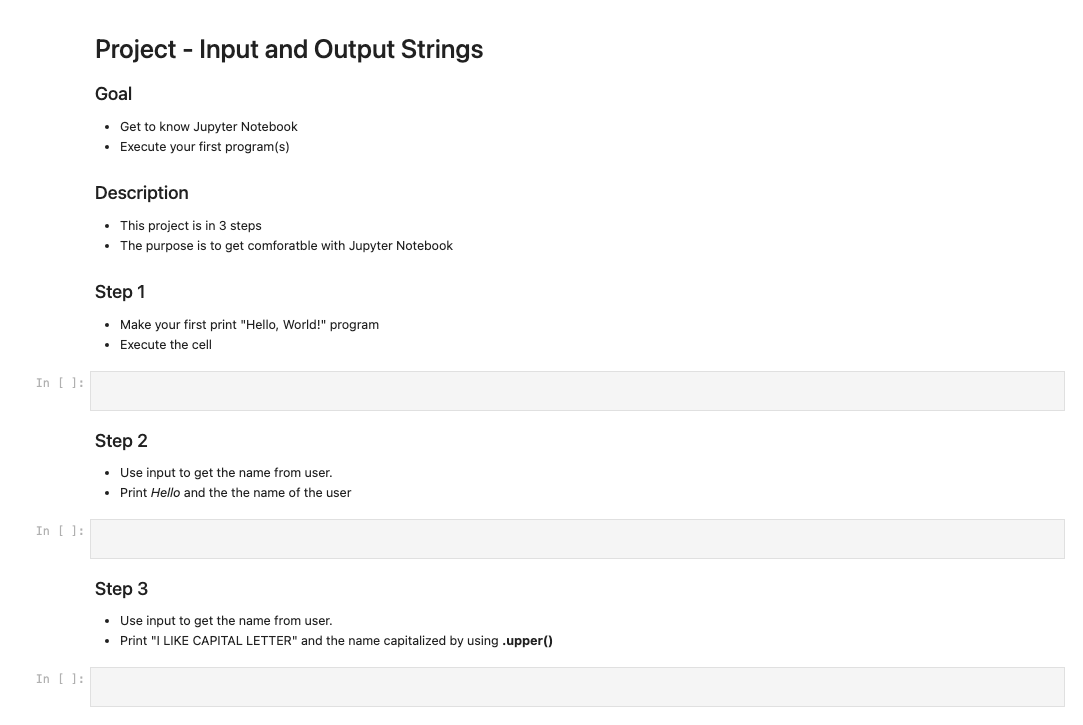
Task: Click the 'Hello, World!' program instruction line
Action: click(249, 325)
